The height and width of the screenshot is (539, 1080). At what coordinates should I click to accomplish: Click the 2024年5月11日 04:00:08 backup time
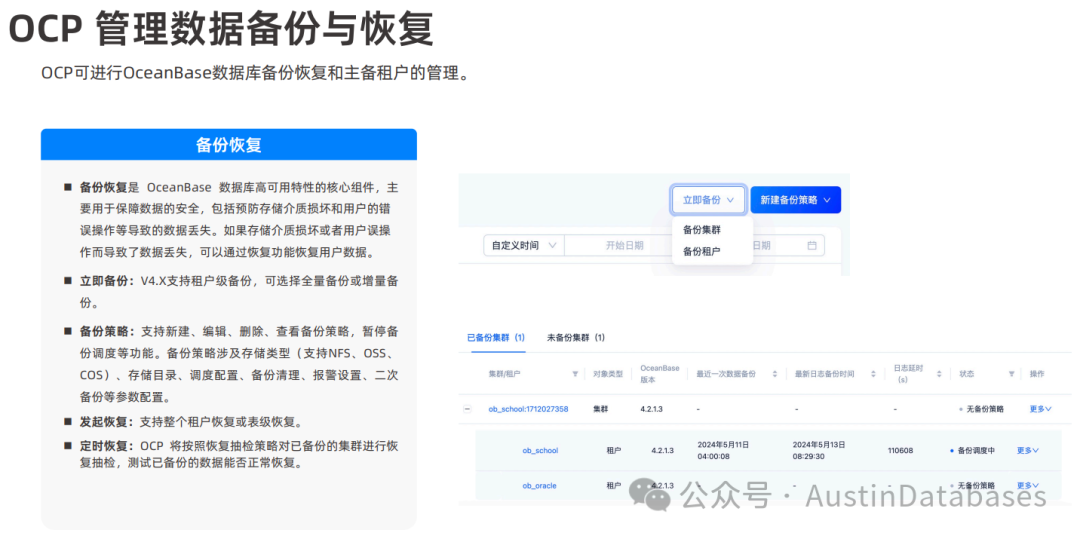723,450
